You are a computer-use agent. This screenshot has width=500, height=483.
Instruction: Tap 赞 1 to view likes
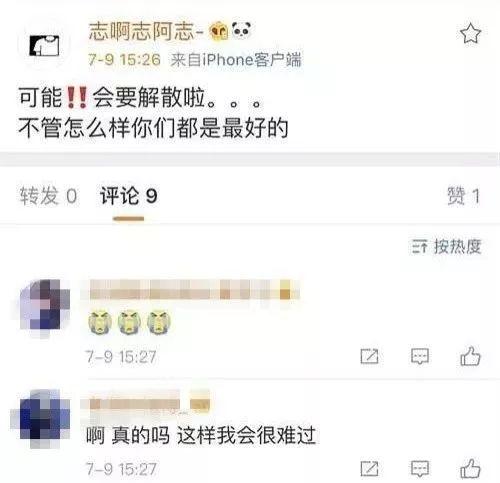point(463,196)
